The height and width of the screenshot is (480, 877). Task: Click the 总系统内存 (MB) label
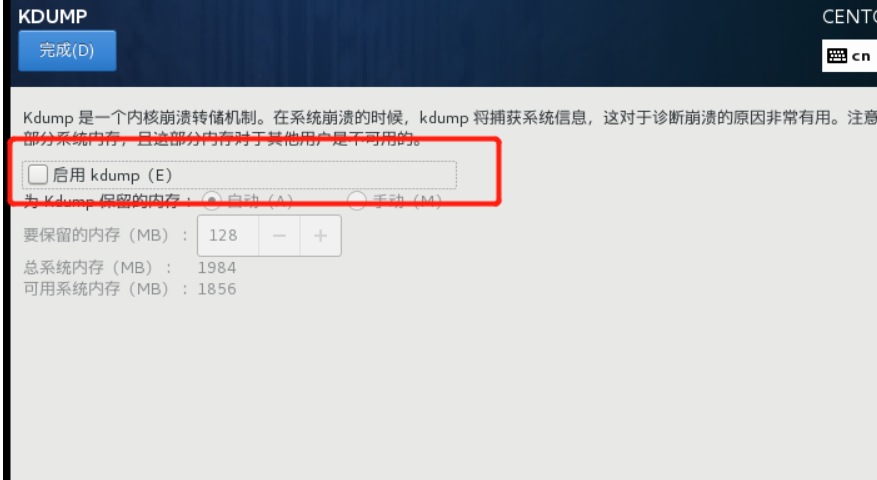[97, 267]
